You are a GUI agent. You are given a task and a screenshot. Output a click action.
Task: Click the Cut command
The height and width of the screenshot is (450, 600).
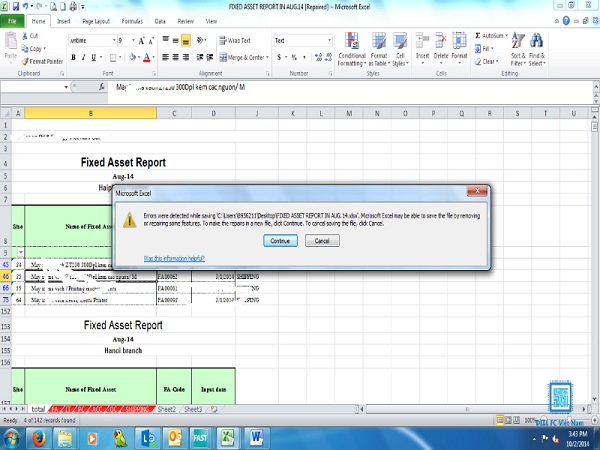pyautogui.click(x=30, y=36)
